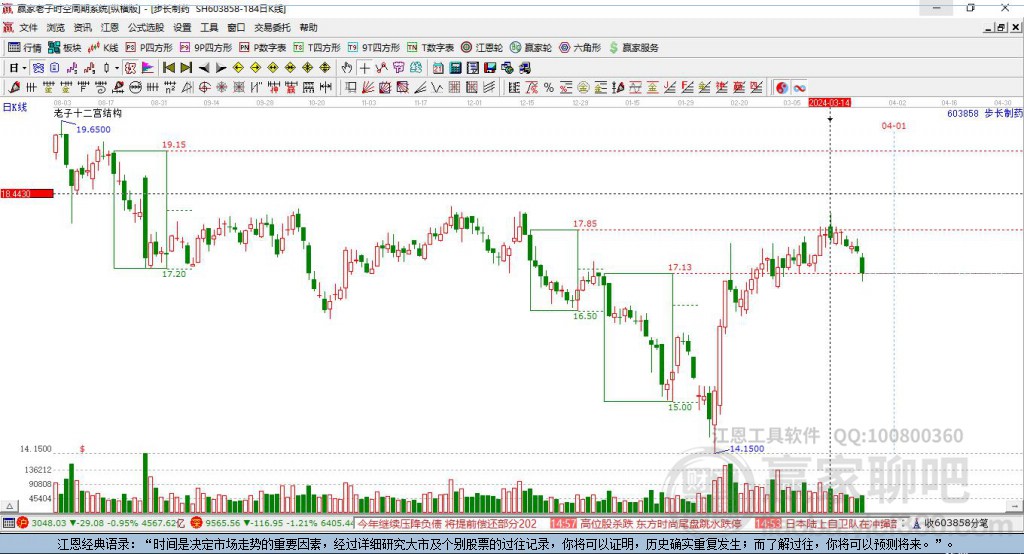The width and height of the screenshot is (1024, 554).
Task: Launch the 江恩轮 Gann wheel
Action: coord(482,48)
